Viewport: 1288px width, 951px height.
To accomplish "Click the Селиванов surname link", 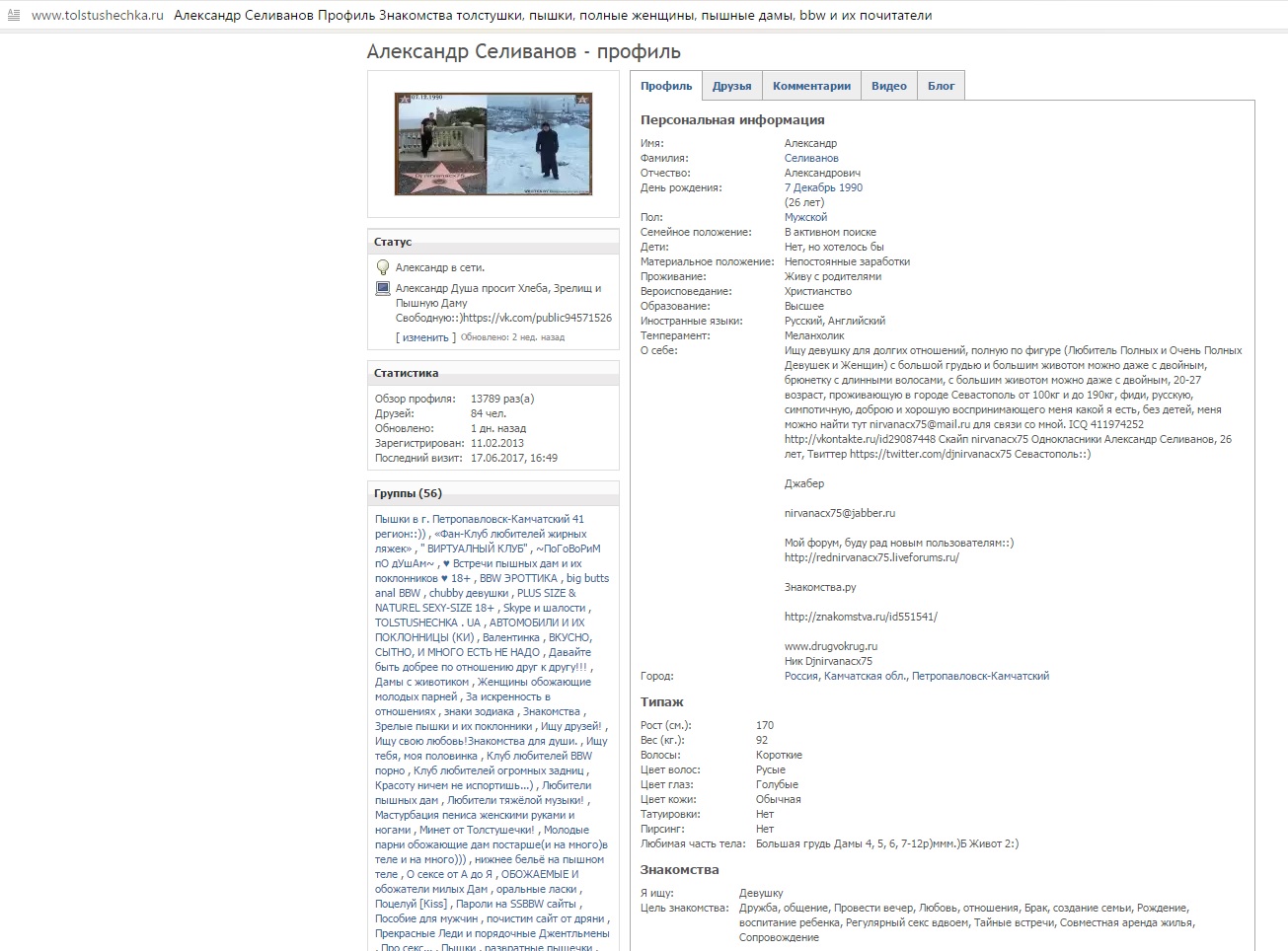I will click(811, 158).
